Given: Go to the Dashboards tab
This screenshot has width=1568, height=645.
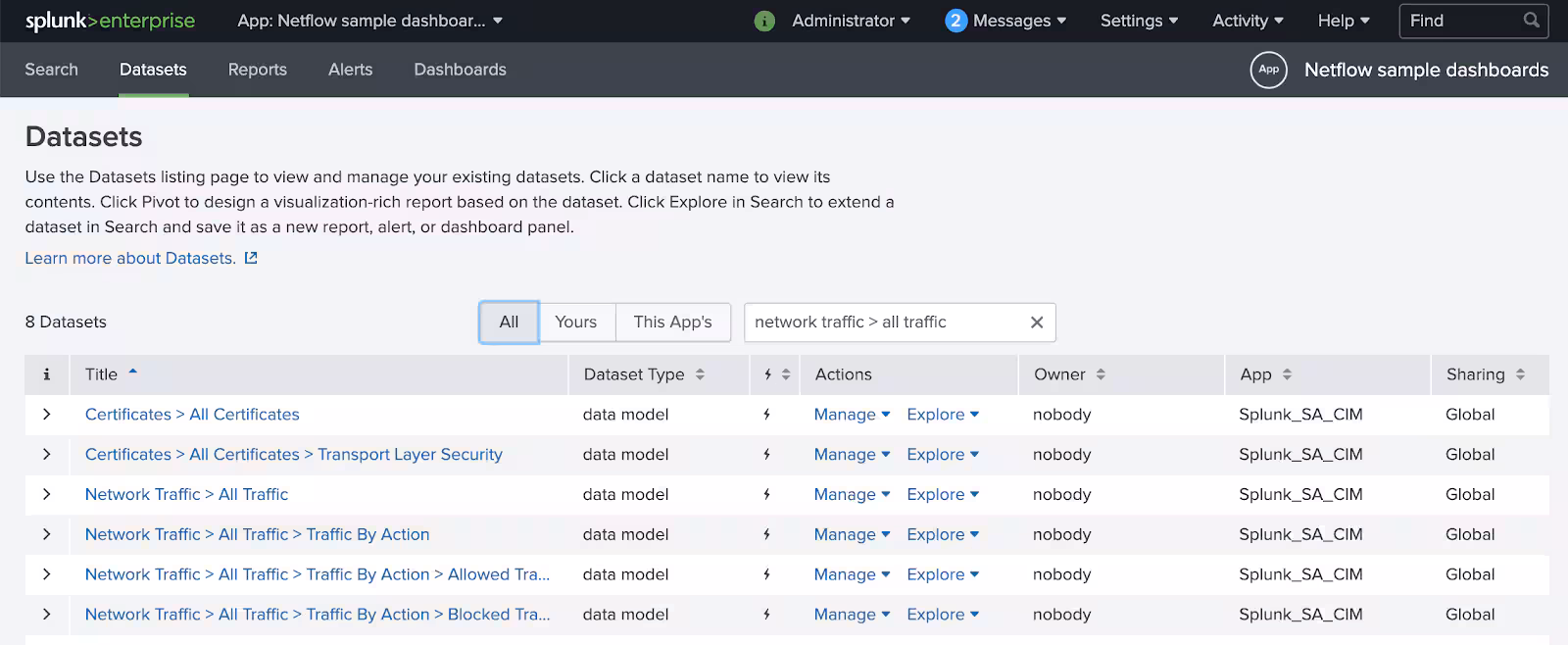Looking at the screenshot, I should coord(460,70).
